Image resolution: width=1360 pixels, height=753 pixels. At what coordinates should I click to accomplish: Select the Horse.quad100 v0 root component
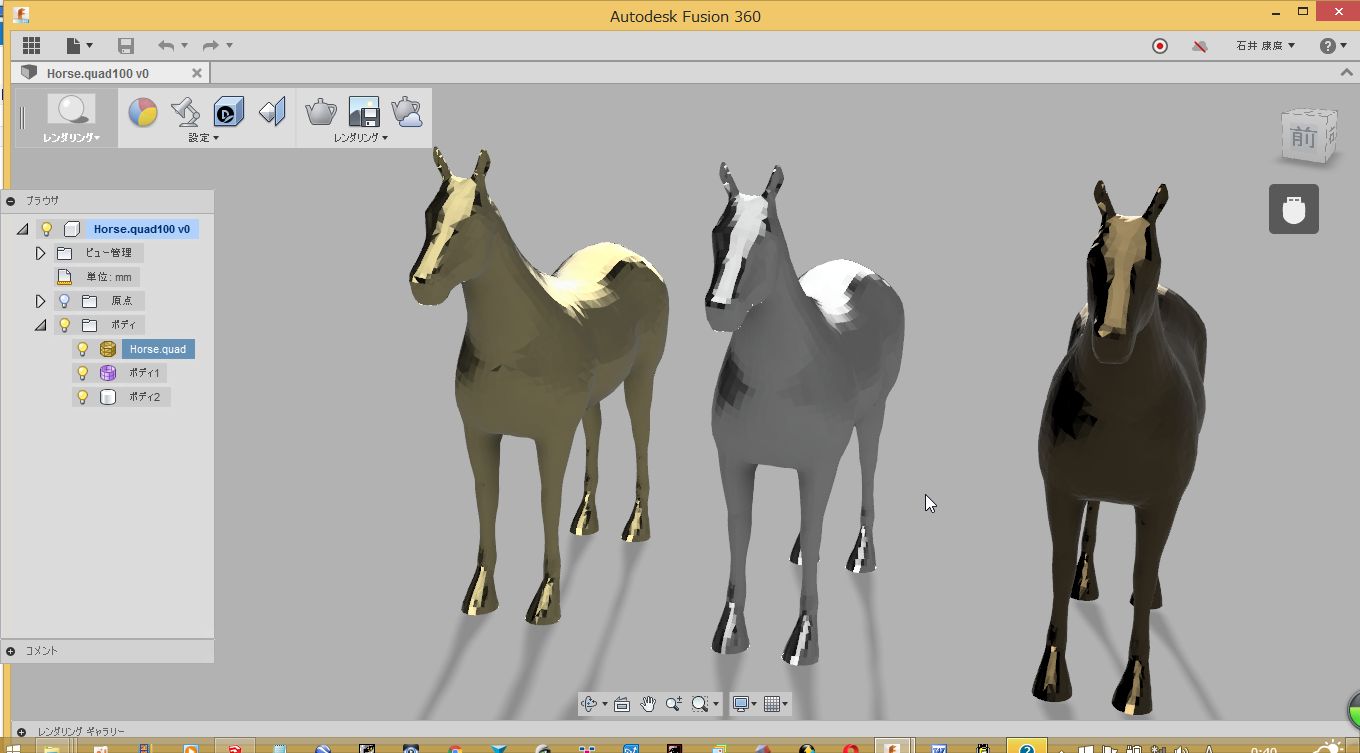point(141,229)
